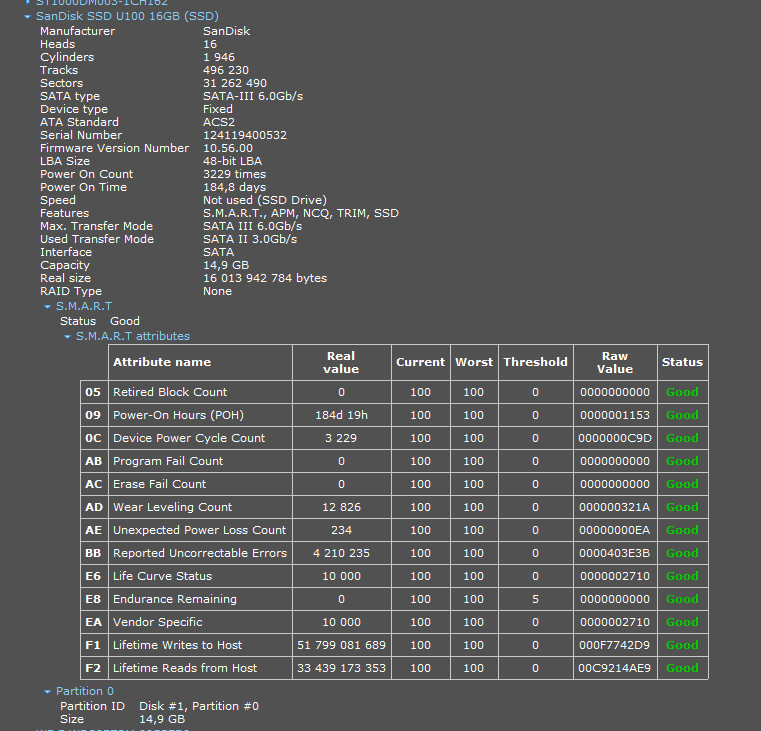This screenshot has height=731, width=761.
Task: Click the Max. Transfer Mode SATA III 6.0Gb/s value
Action: (252, 226)
